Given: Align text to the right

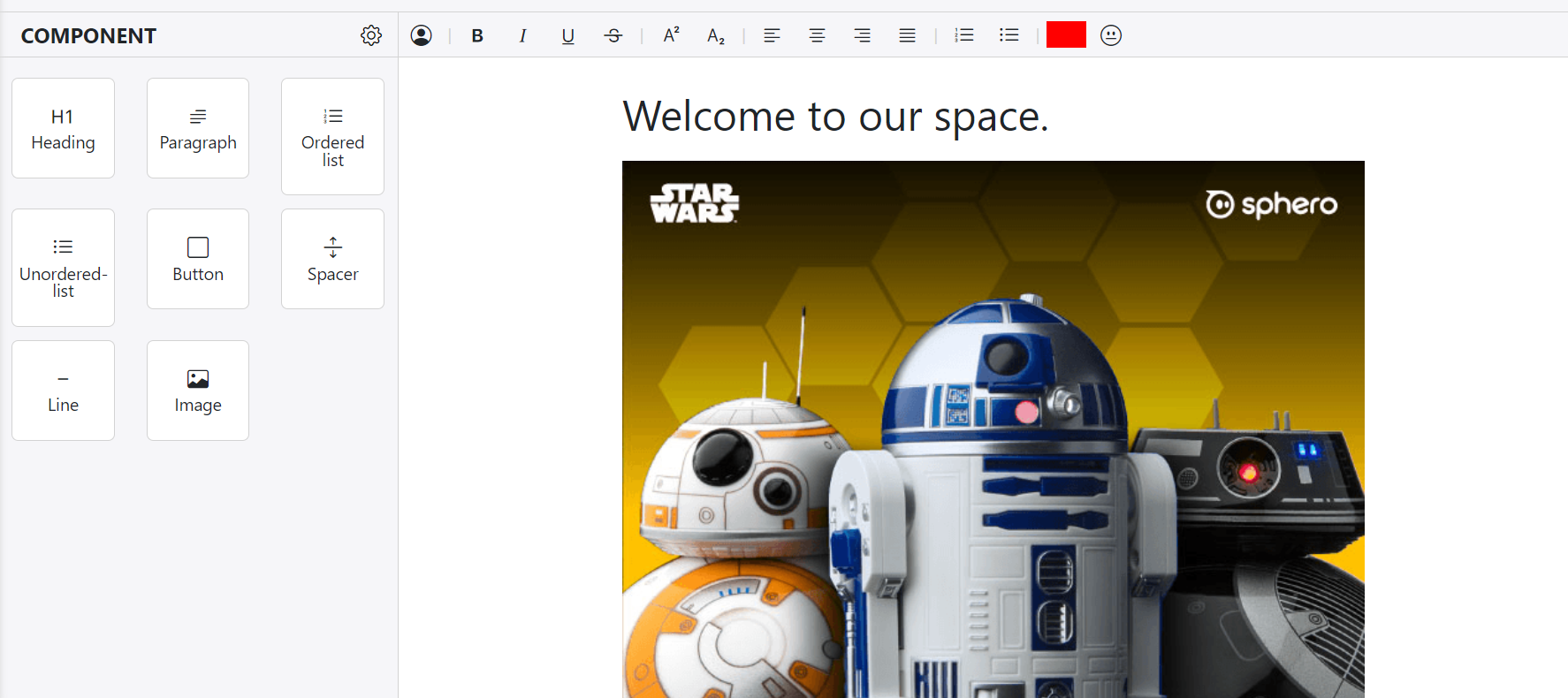Looking at the screenshot, I should click(x=863, y=35).
